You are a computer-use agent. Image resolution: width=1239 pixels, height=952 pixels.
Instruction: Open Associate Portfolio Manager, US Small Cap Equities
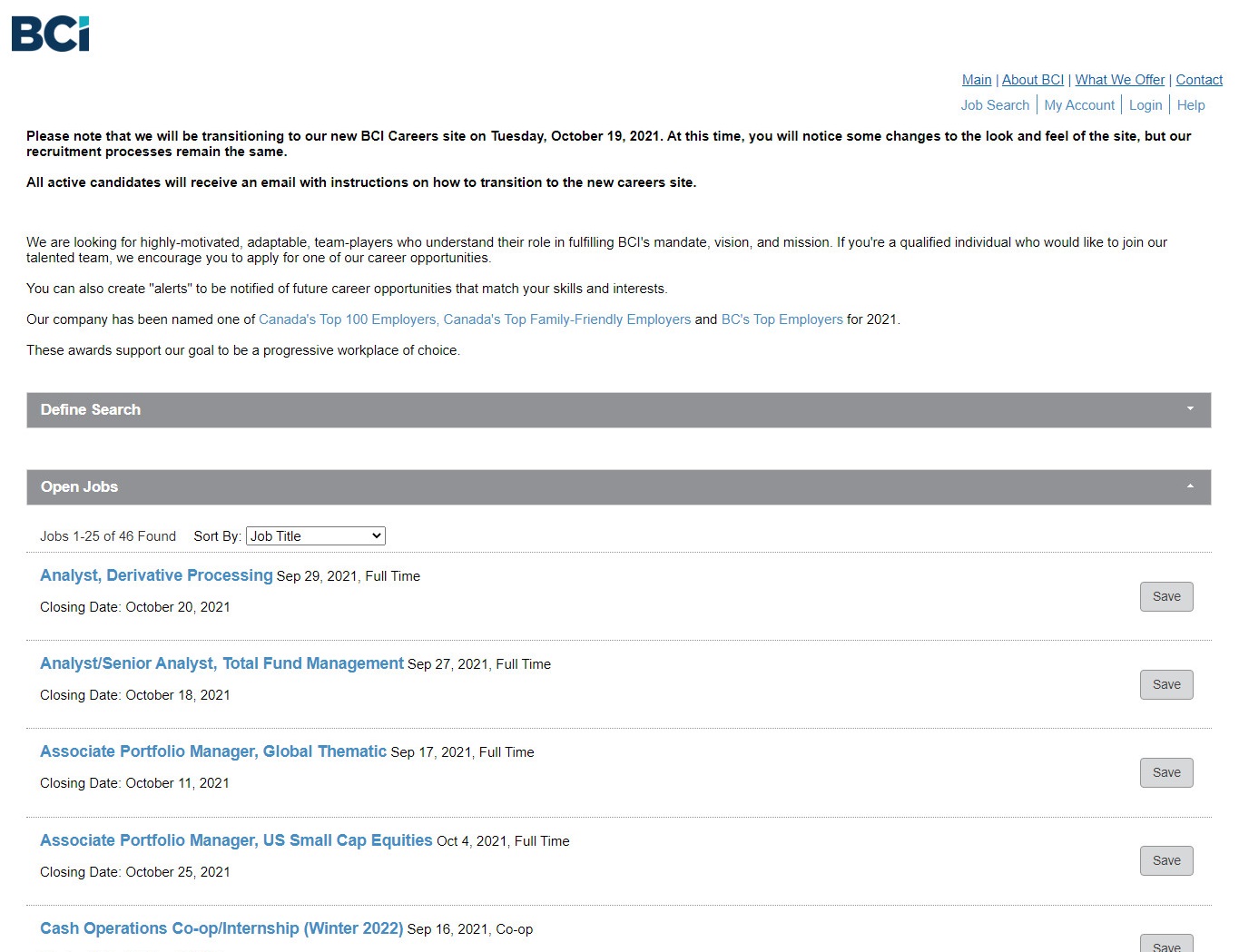(x=236, y=840)
